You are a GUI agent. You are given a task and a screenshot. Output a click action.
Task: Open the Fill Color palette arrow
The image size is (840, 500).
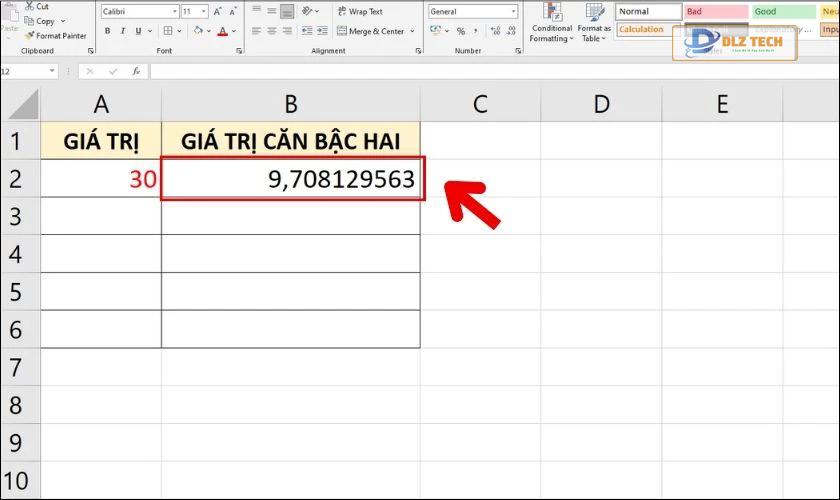(208, 31)
